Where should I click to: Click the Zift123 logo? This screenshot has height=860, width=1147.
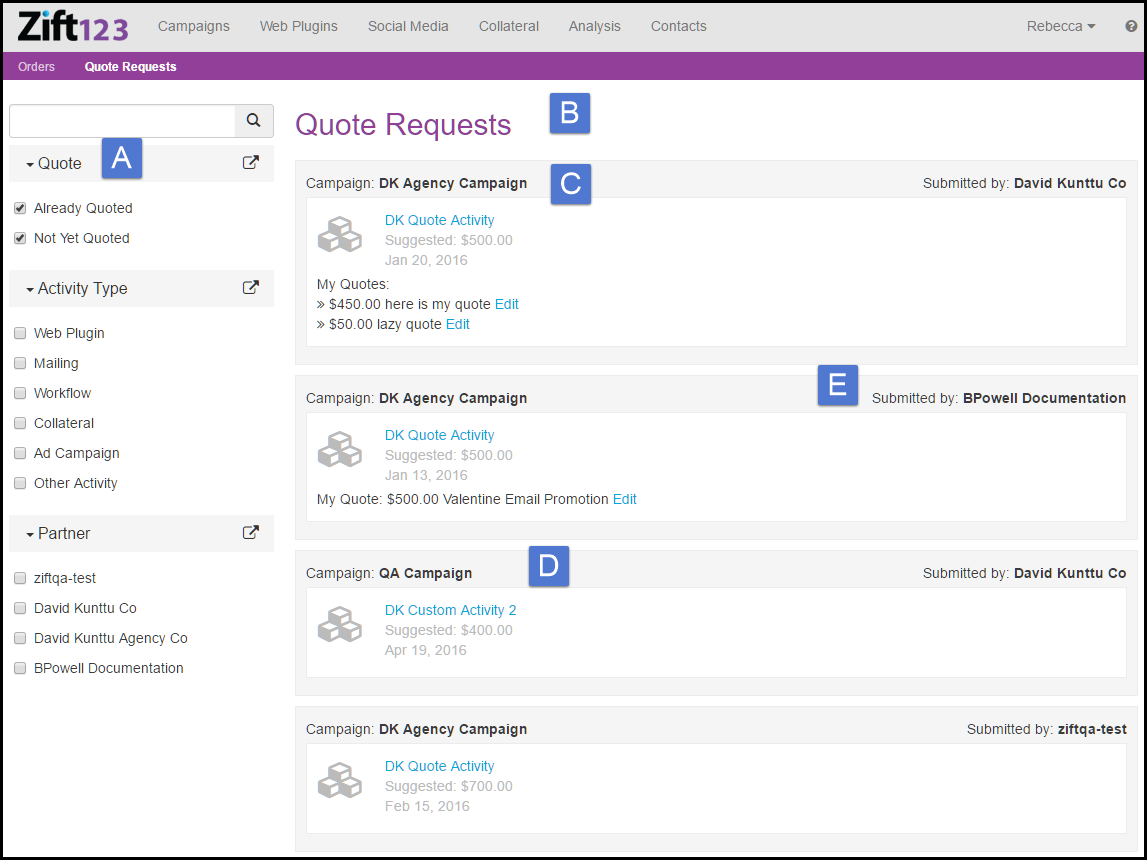tap(73, 26)
